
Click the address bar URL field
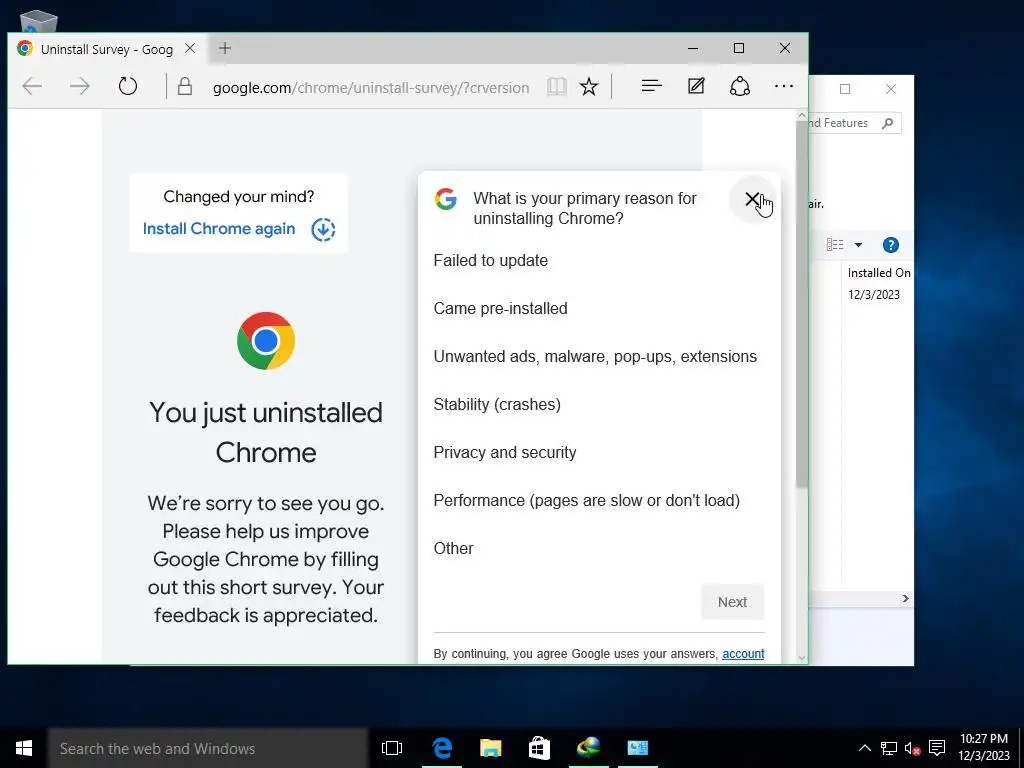click(370, 88)
